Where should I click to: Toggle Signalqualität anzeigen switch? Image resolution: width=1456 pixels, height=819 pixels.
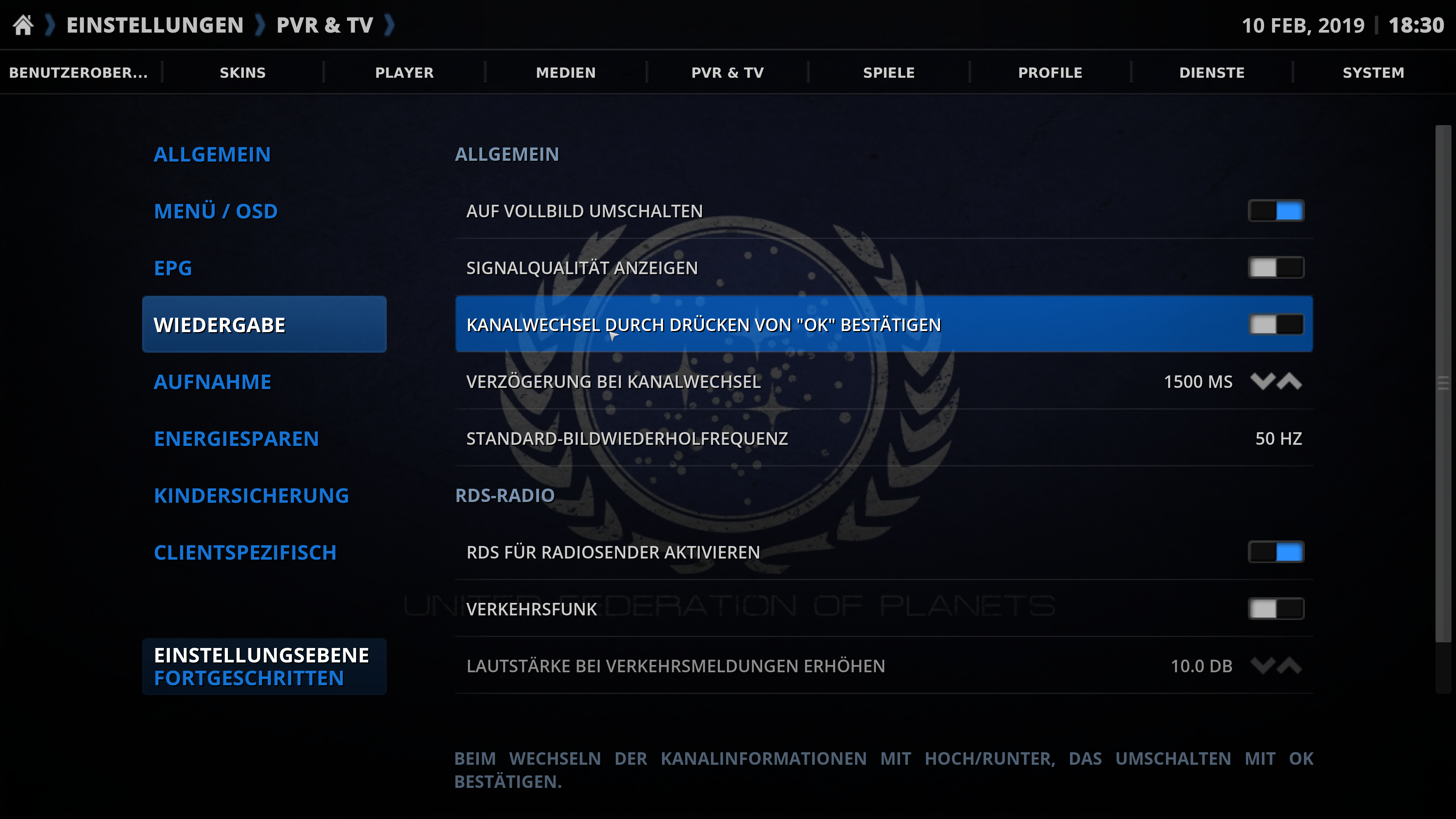point(1276,267)
